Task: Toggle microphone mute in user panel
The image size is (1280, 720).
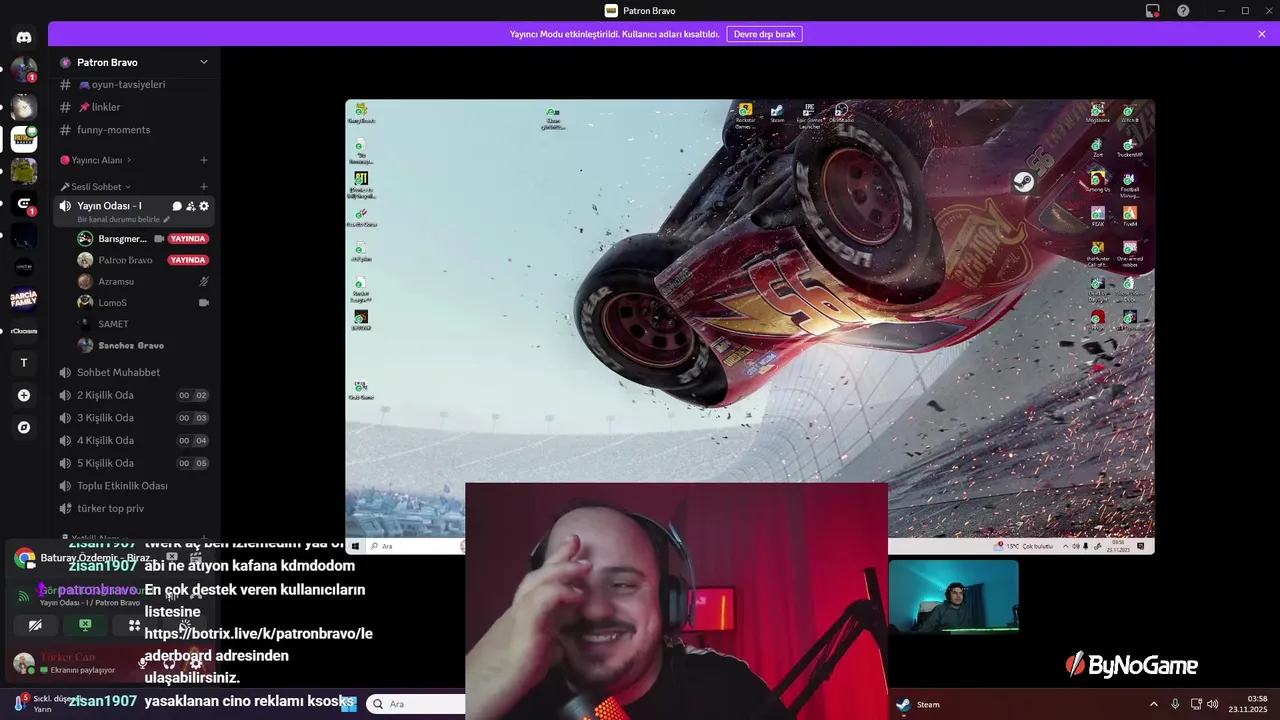Action: click(x=143, y=663)
